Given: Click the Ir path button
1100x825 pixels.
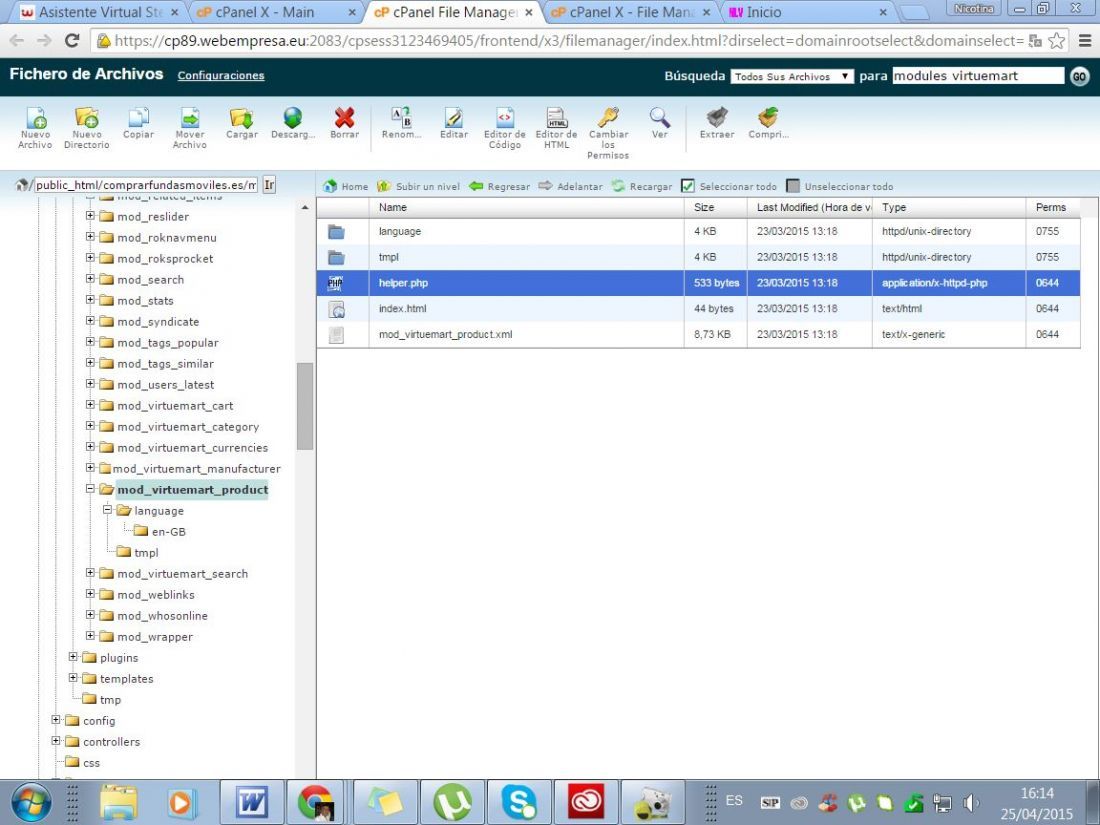Looking at the screenshot, I should [x=269, y=185].
